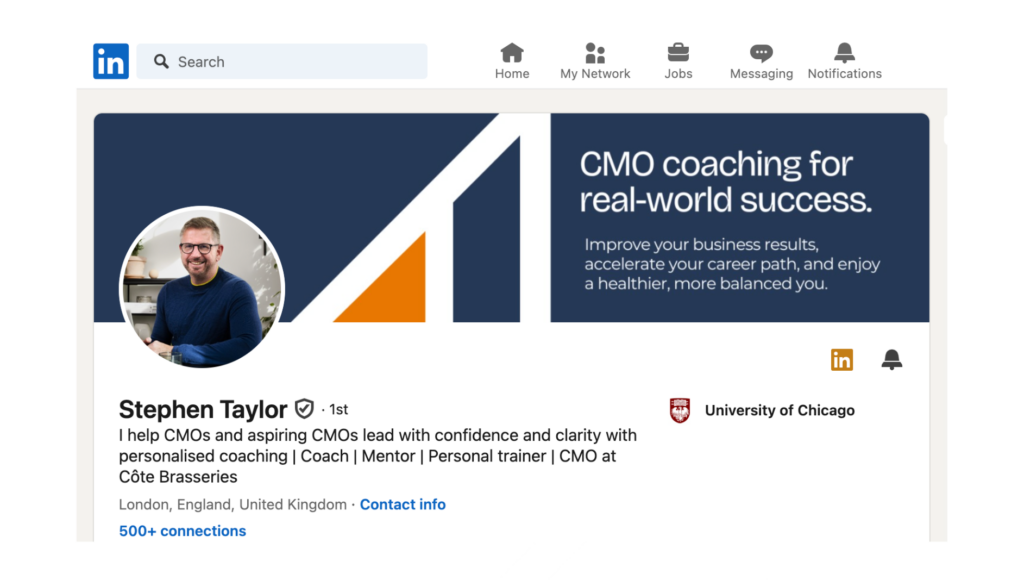The width and height of the screenshot is (1024, 580).
Task: Click the 1st degree connection label
Action: point(338,410)
